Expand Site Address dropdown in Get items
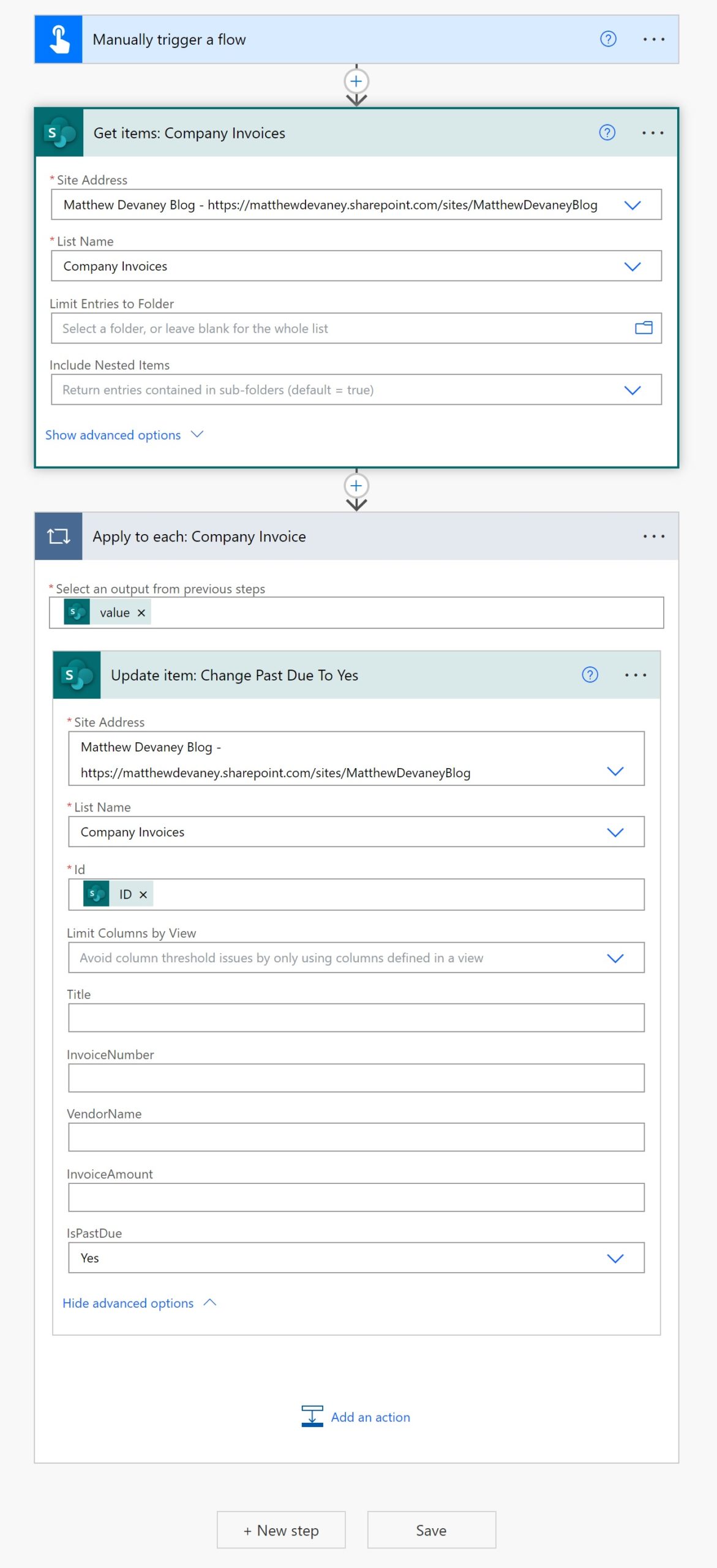The width and height of the screenshot is (717, 1568). tap(633, 205)
